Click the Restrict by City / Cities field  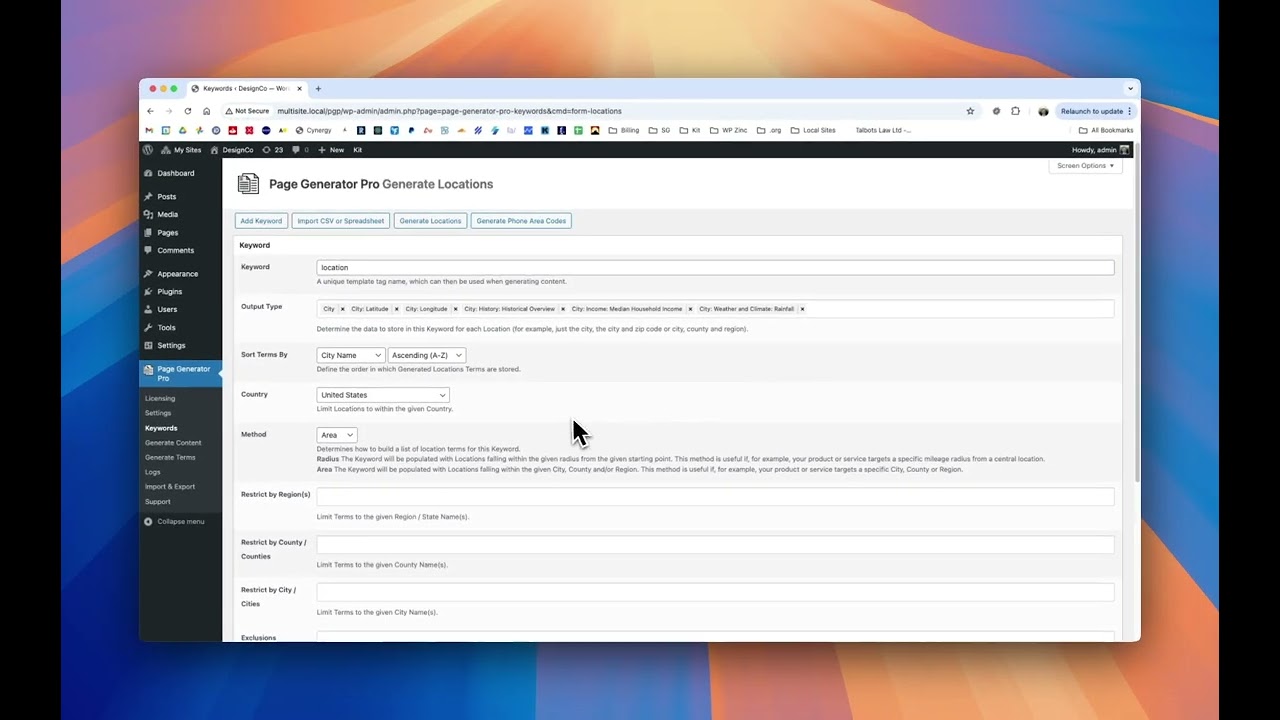pyautogui.click(x=715, y=592)
